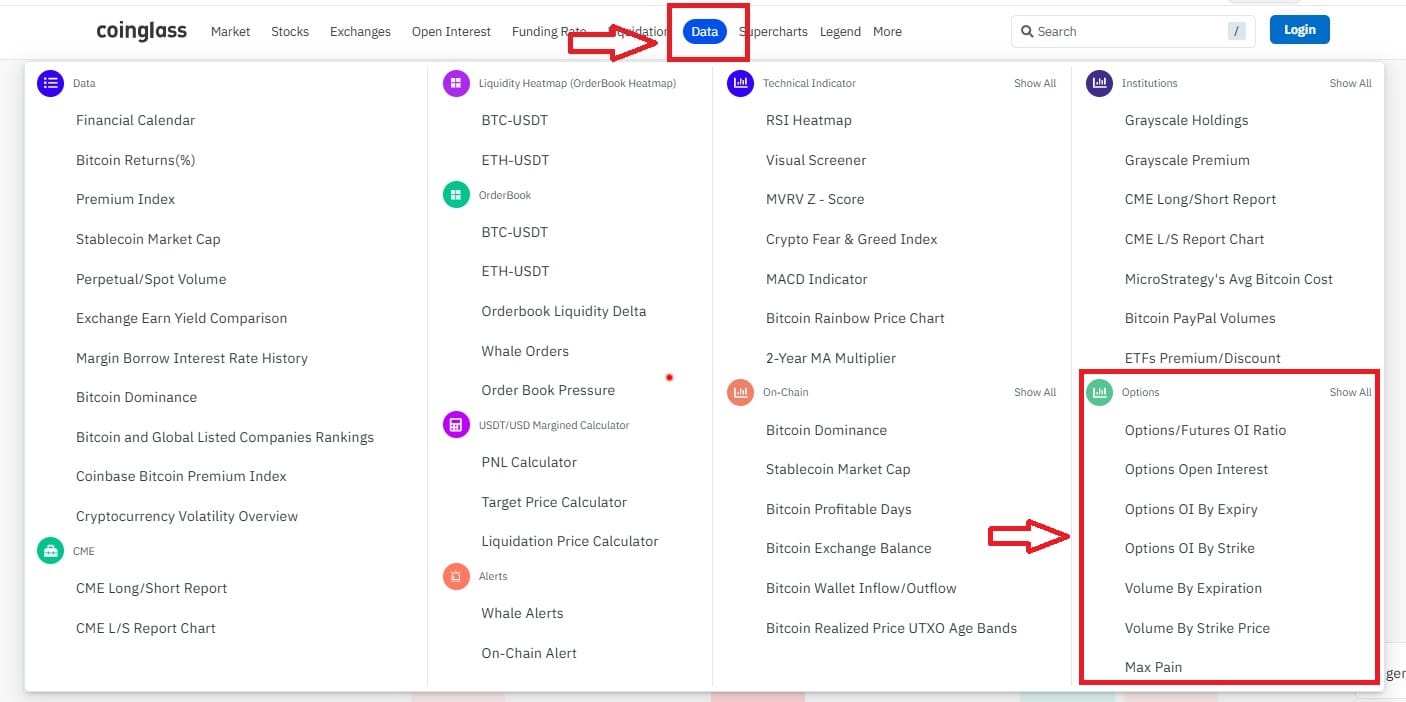1406x702 pixels.
Task: Click the OrderBook section grid icon
Action: click(456, 194)
